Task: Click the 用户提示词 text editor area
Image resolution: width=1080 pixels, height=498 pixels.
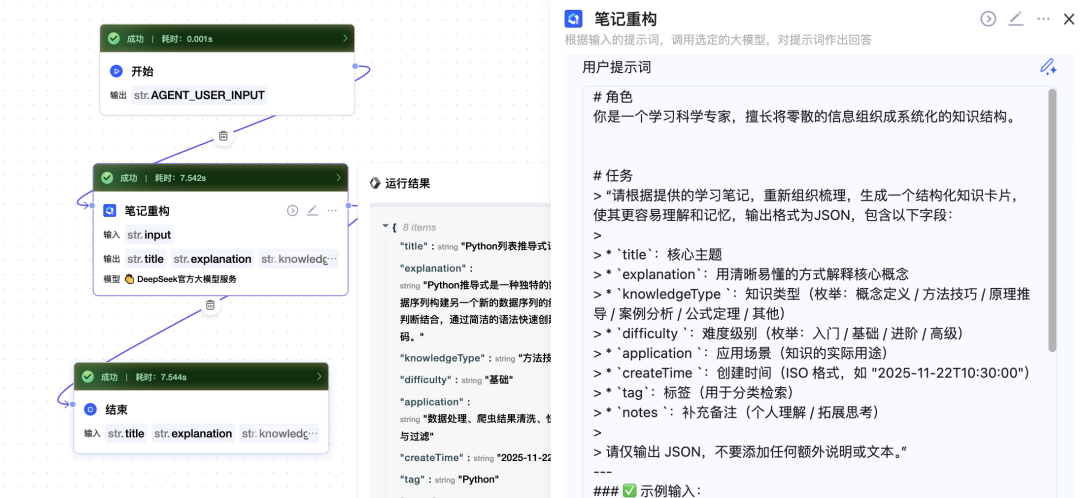Action: pyautogui.click(x=820, y=292)
